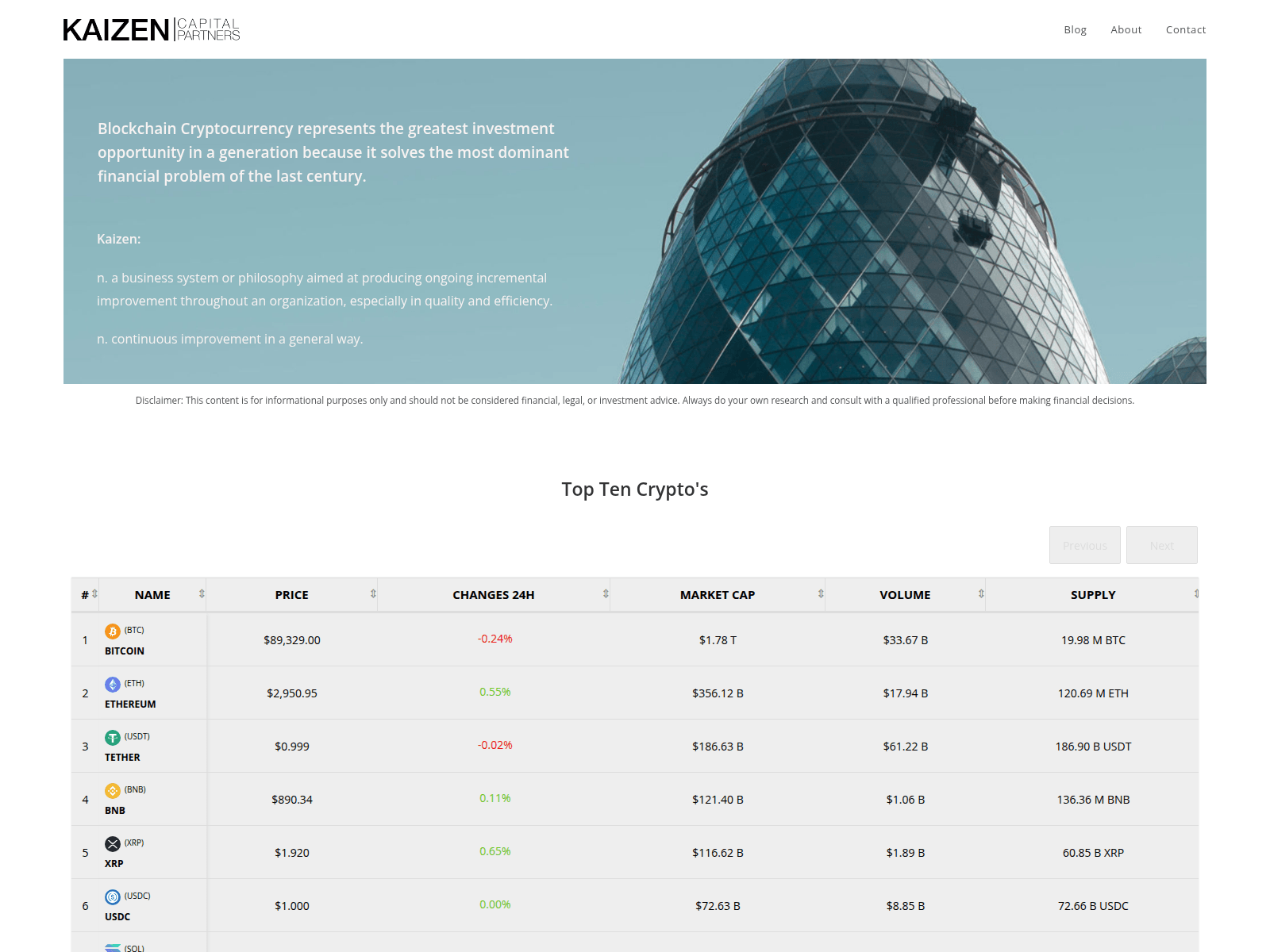Sort by the PRICE column sort arrows
The height and width of the screenshot is (952, 1270).
[x=373, y=593]
